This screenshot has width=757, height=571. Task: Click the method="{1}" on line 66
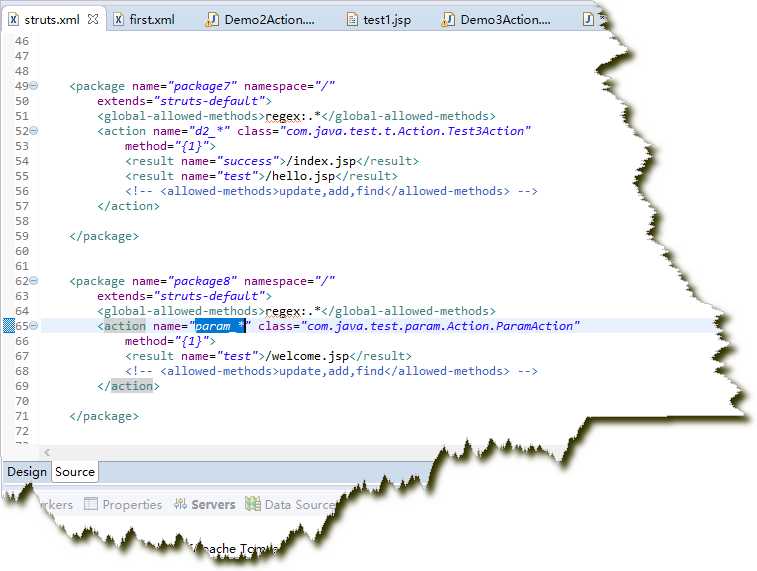(170, 341)
